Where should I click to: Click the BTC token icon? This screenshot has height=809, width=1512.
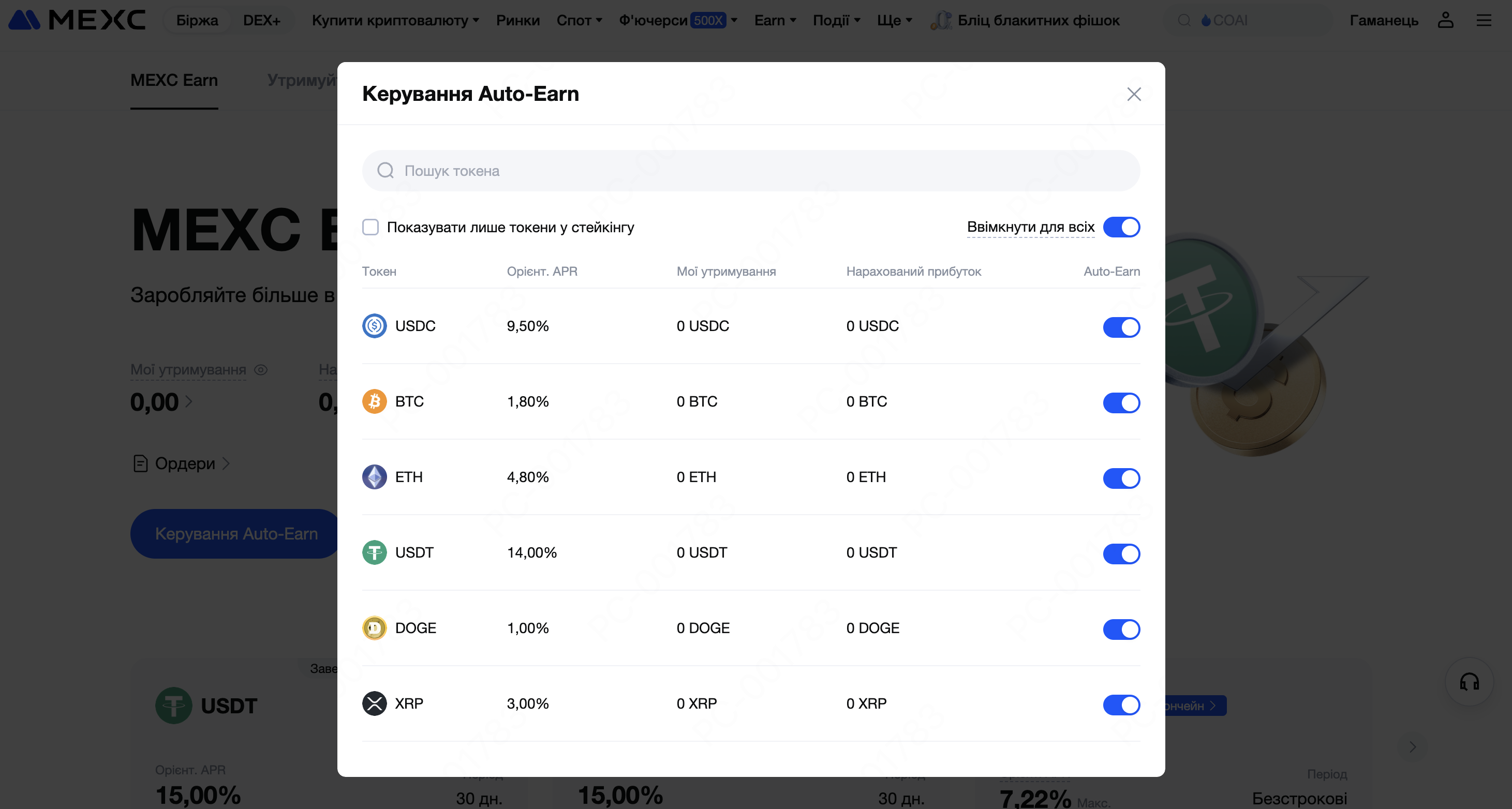[374, 402]
